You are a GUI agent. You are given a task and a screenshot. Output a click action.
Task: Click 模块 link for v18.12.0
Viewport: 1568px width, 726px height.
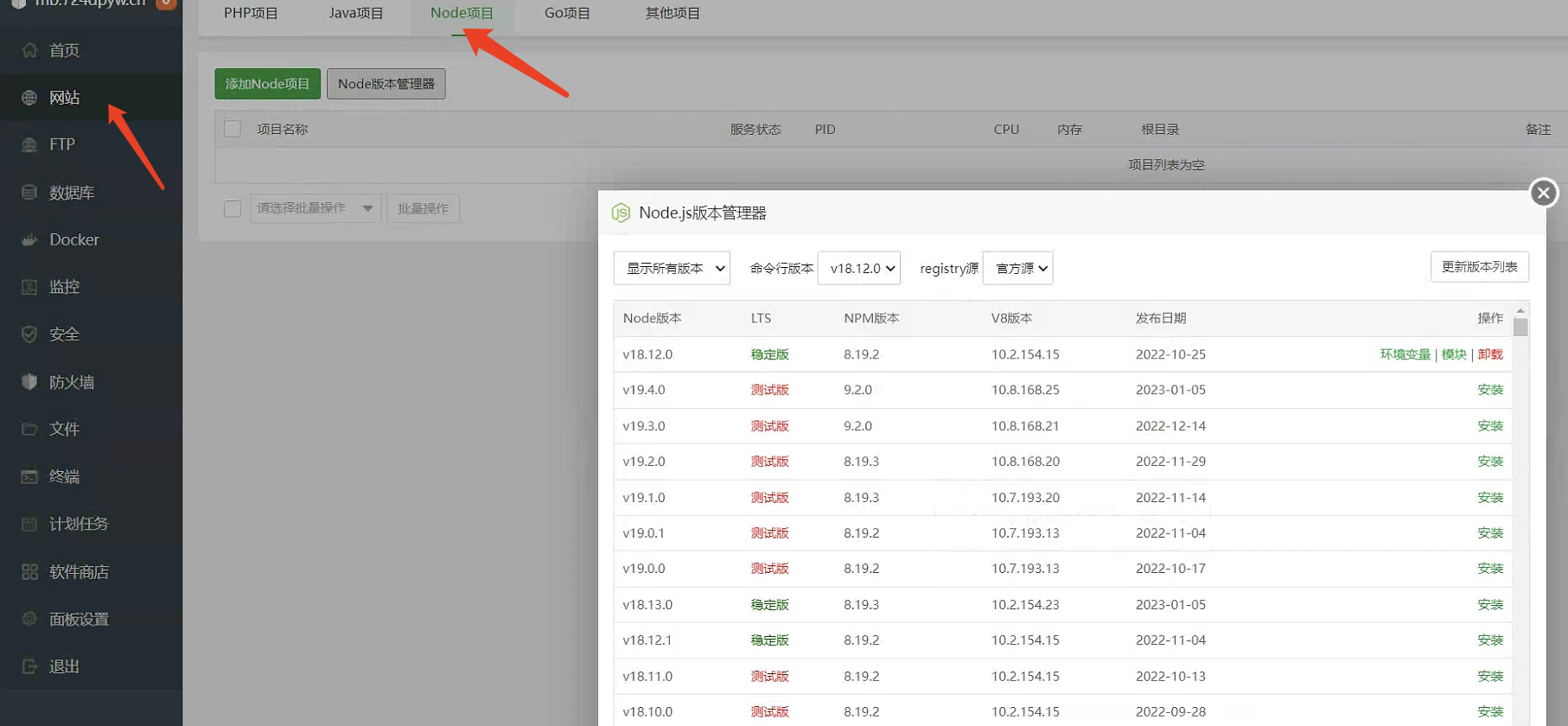click(1454, 354)
